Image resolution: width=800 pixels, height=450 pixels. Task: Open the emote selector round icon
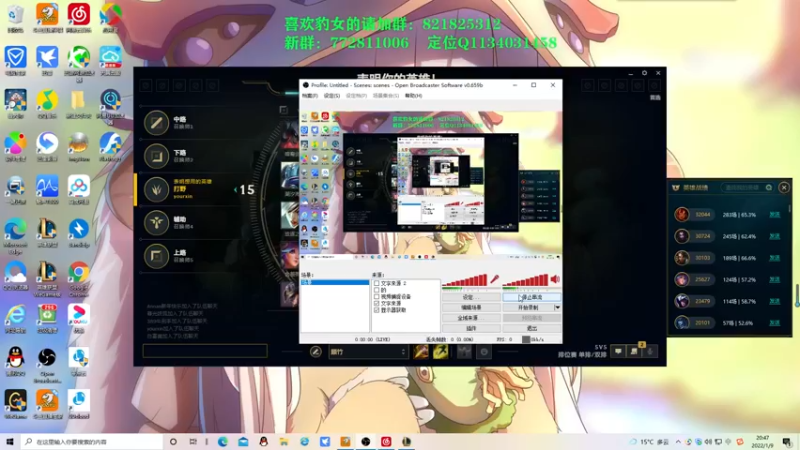click(x=484, y=352)
